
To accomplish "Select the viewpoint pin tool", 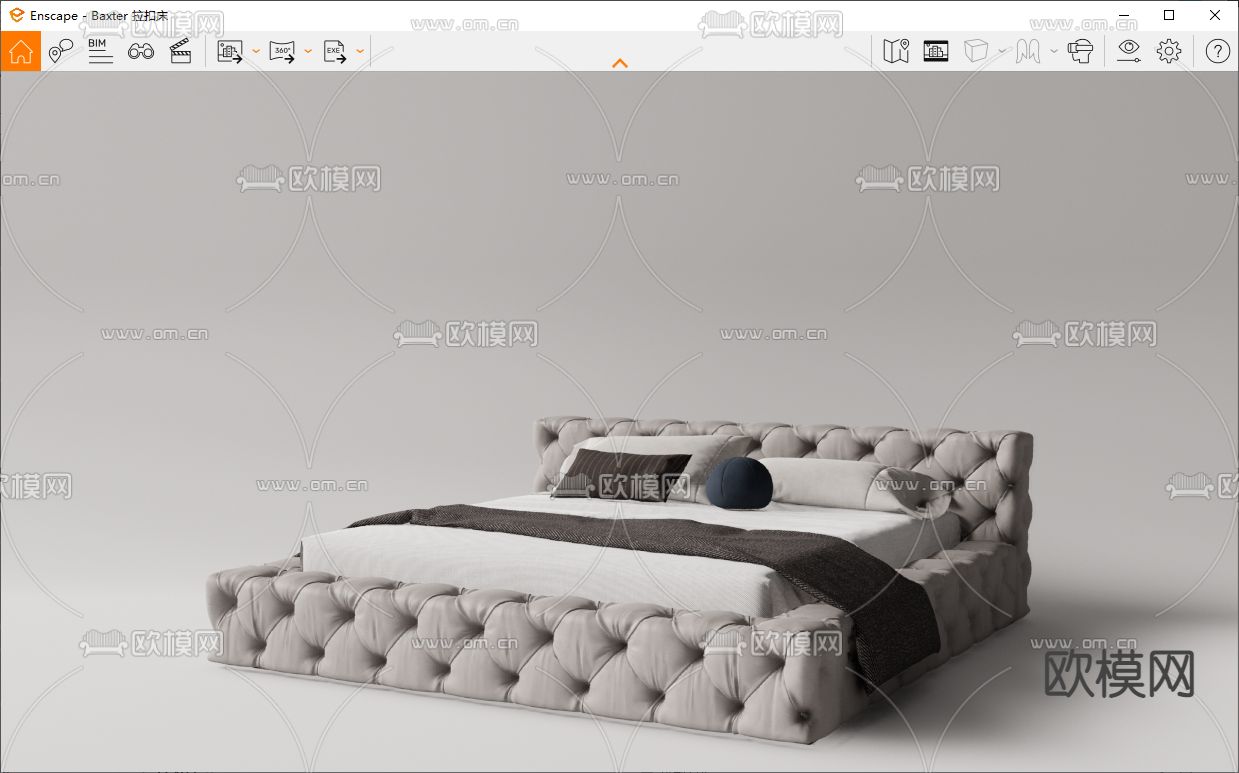I will coord(60,51).
